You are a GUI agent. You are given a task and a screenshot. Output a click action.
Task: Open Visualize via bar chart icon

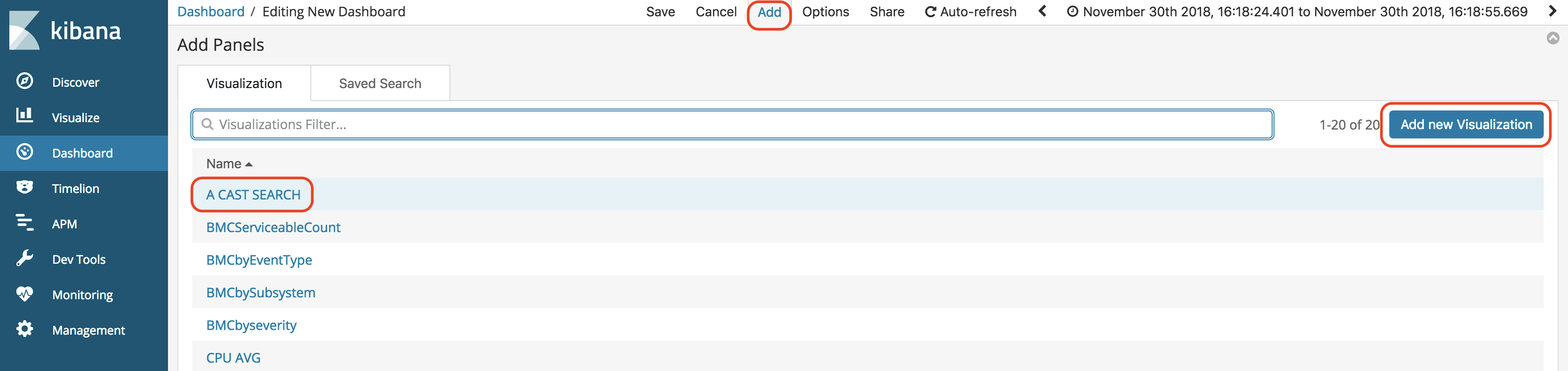click(25, 116)
